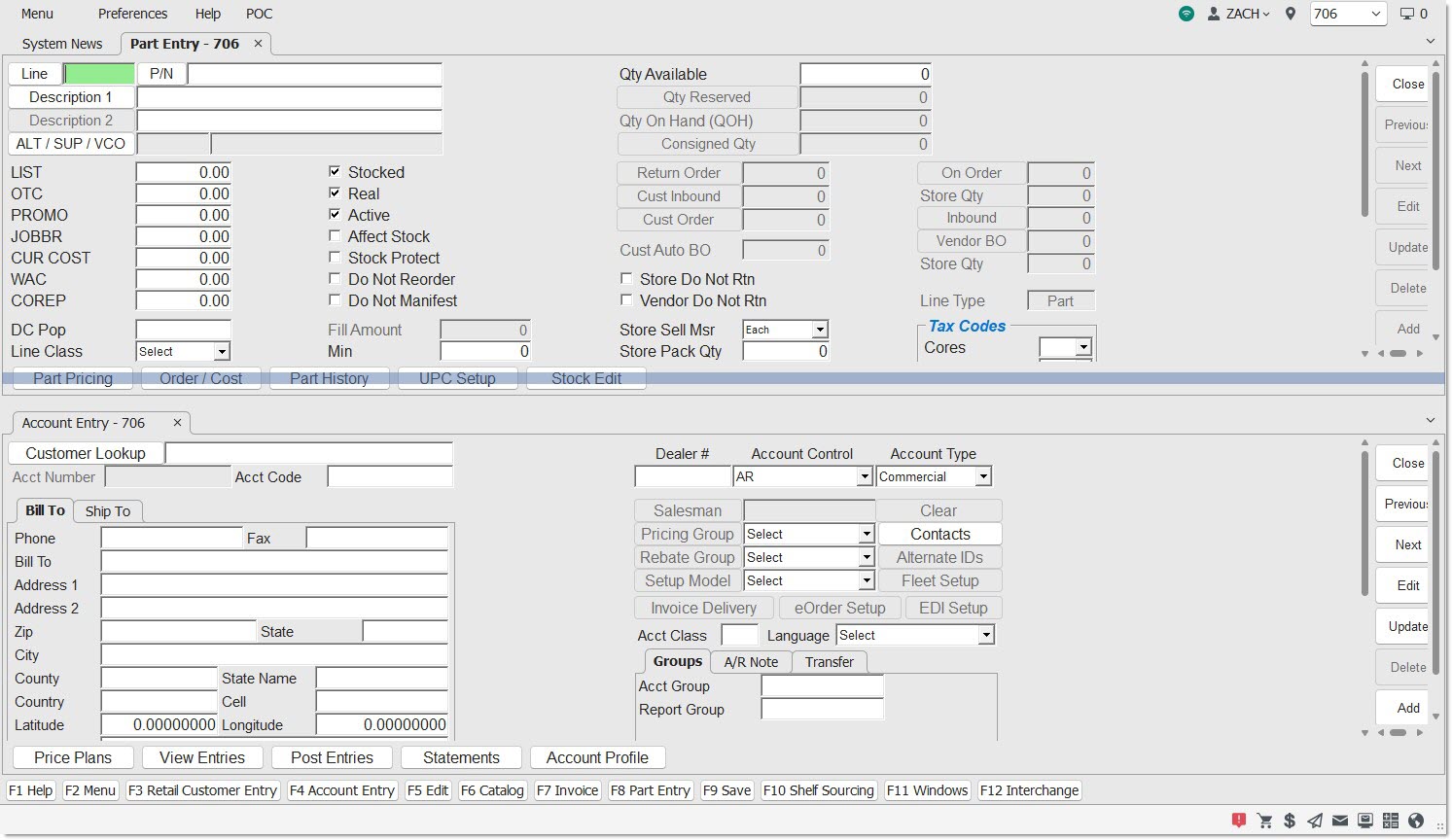Open the Pricing Group dropdown
This screenshot has width=1452, height=840.
click(x=866, y=535)
